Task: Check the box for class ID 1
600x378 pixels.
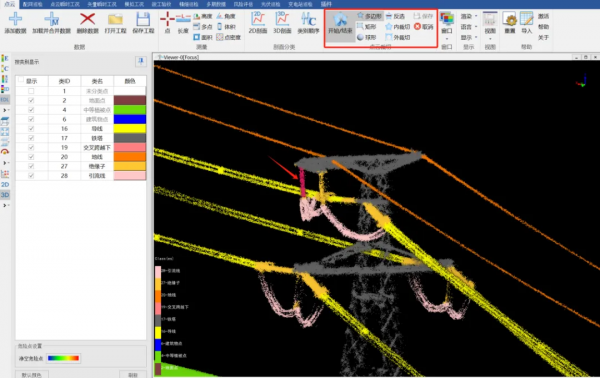Action: point(31,91)
